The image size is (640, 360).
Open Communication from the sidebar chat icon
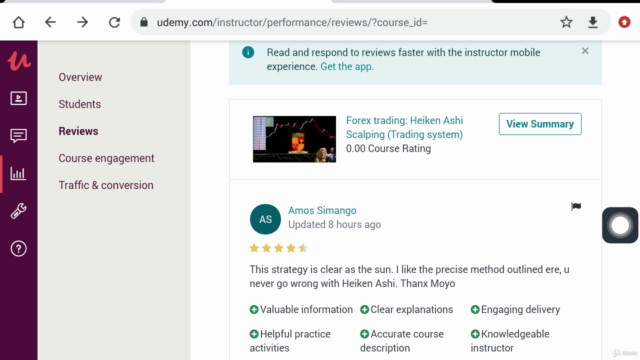18,136
